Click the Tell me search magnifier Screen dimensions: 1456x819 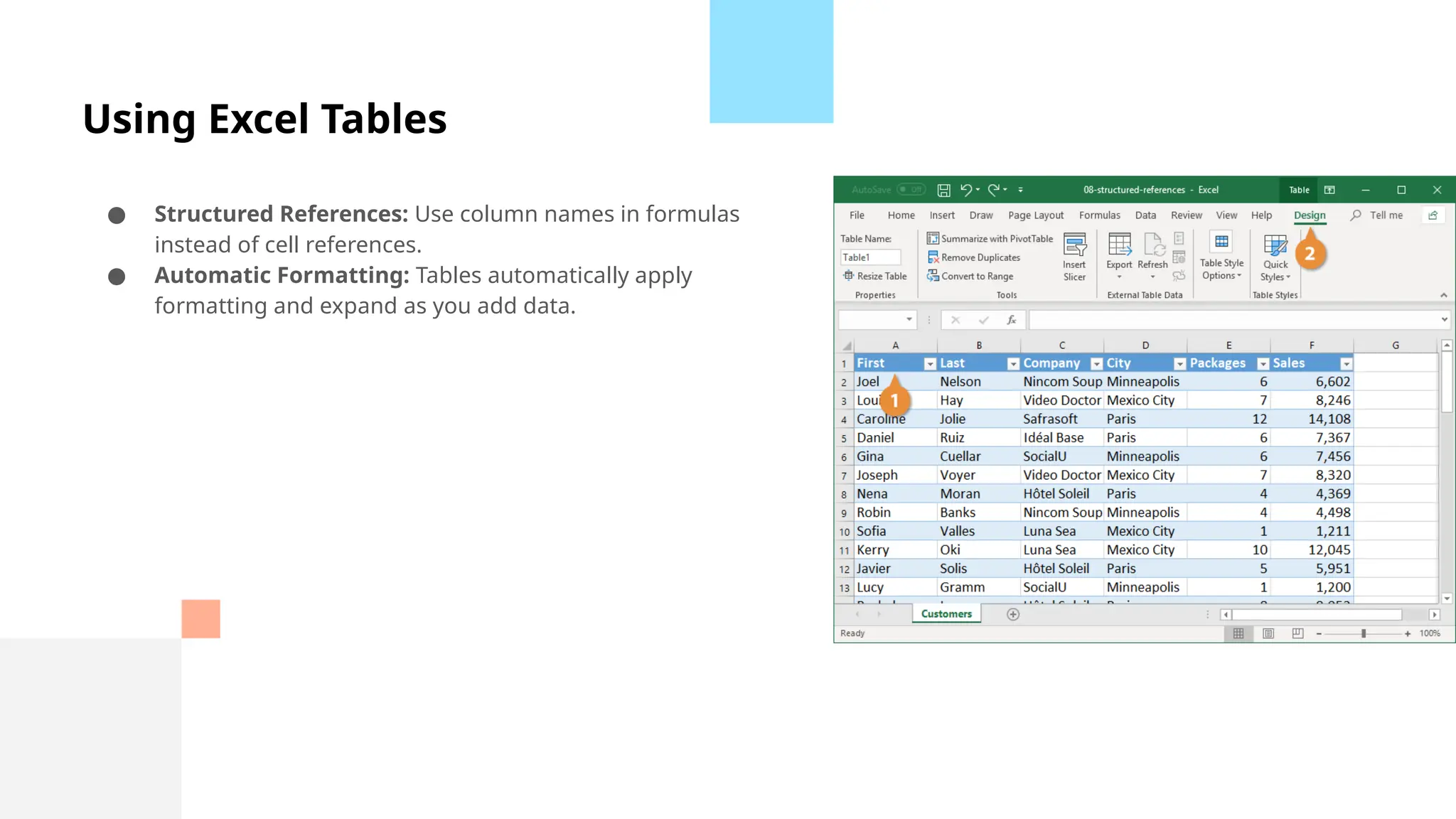coord(1356,215)
